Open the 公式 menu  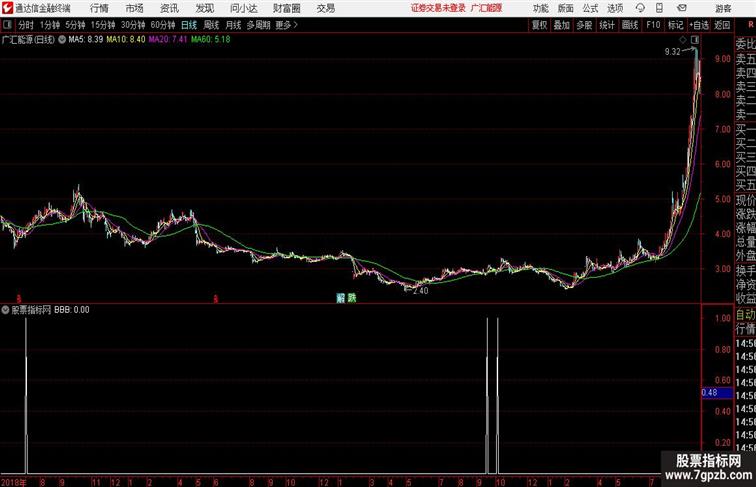pyautogui.click(x=590, y=8)
